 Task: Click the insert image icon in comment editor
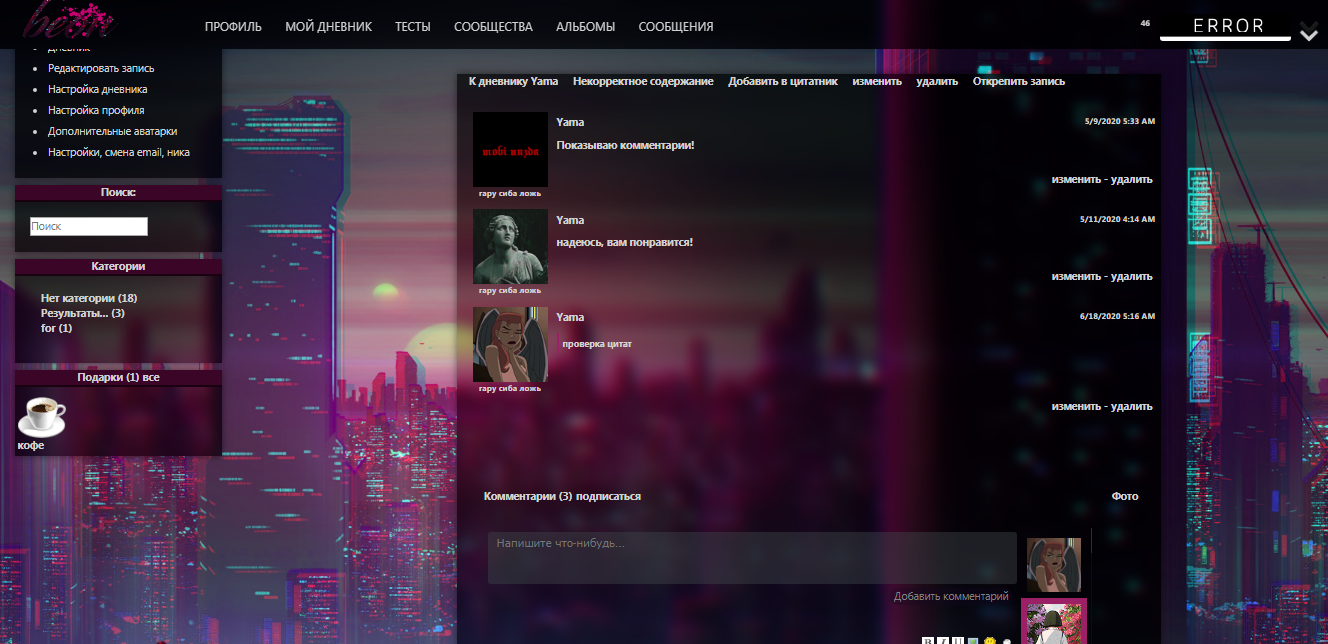pyautogui.click(x=973, y=641)
